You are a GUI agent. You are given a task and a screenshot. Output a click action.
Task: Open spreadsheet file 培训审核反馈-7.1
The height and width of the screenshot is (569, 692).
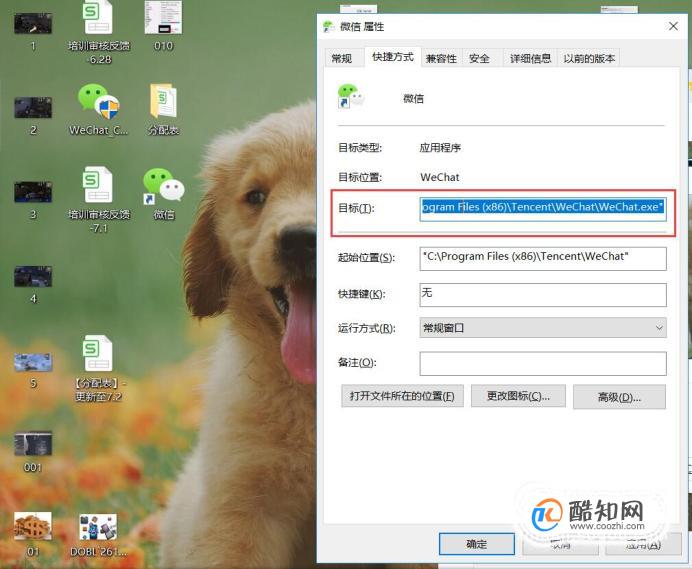98,185
